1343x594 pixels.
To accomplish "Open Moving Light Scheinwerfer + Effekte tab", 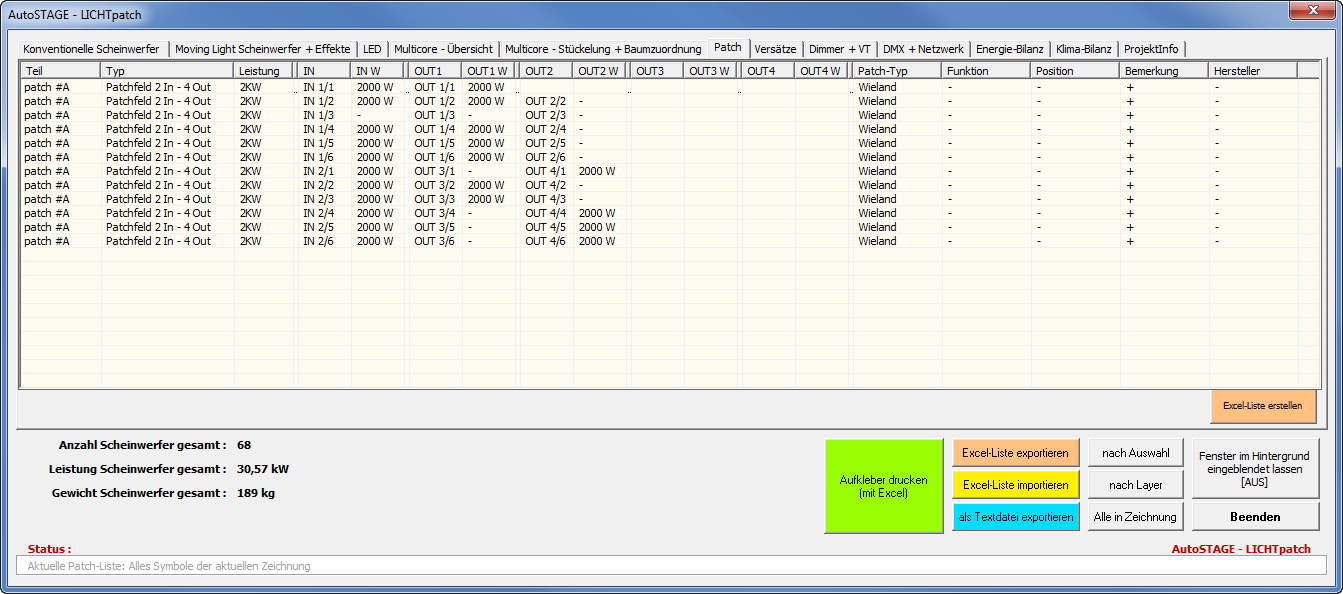I will pos(262,49).
